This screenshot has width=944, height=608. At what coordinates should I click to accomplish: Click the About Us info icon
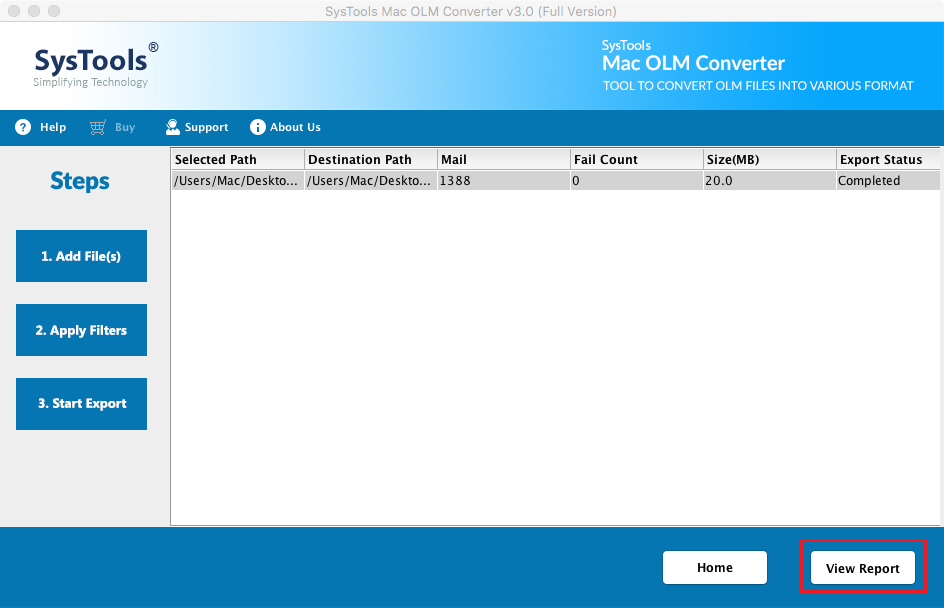click(x=258, y=127)
